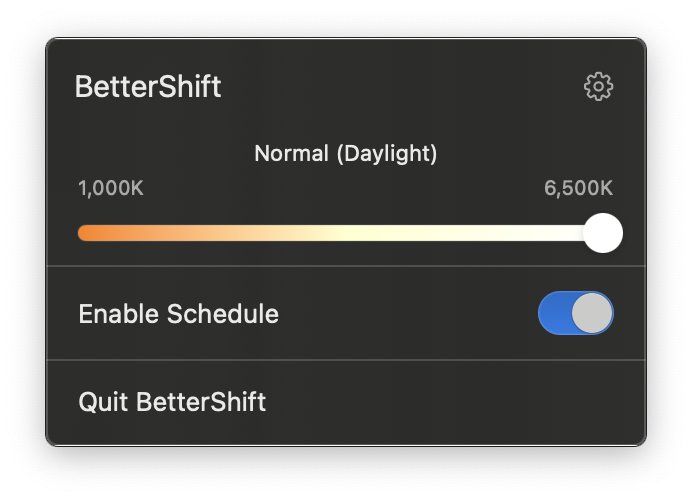The width and height of the screenshot is (692, 500).
Task: Click the BetterShift title text
Action: coord(148,87)
